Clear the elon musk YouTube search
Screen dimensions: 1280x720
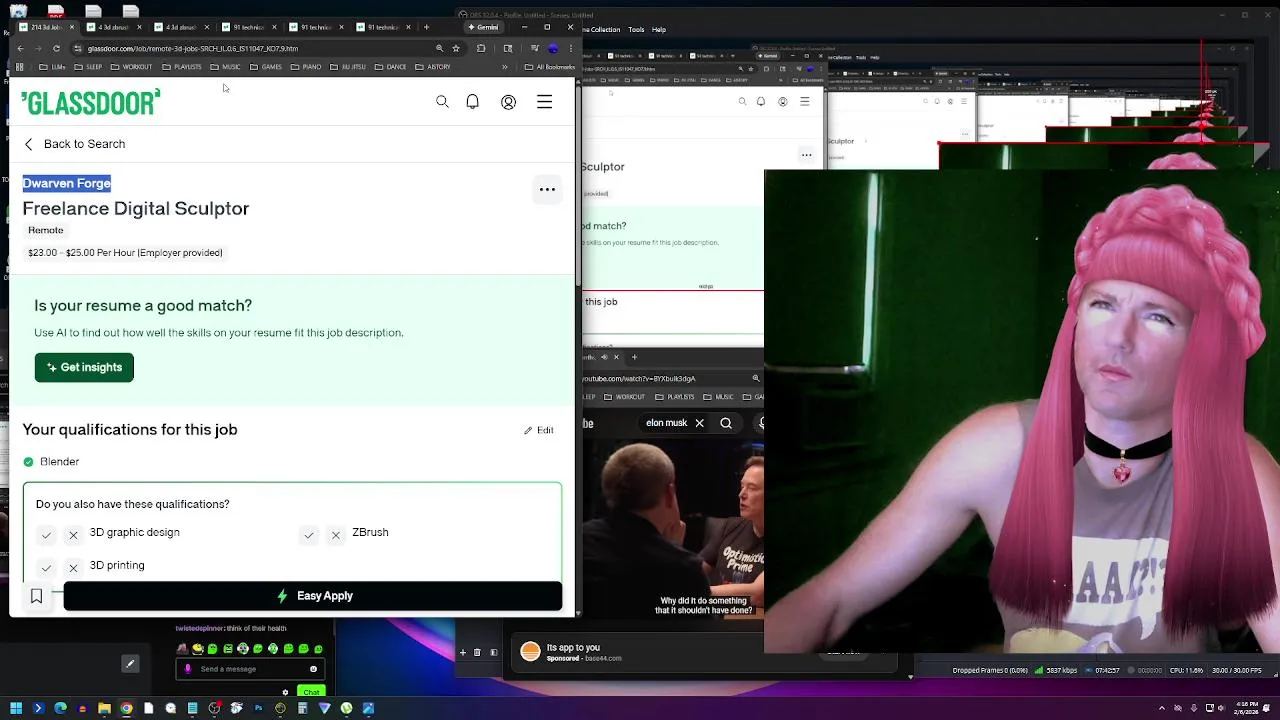point(699,423)
